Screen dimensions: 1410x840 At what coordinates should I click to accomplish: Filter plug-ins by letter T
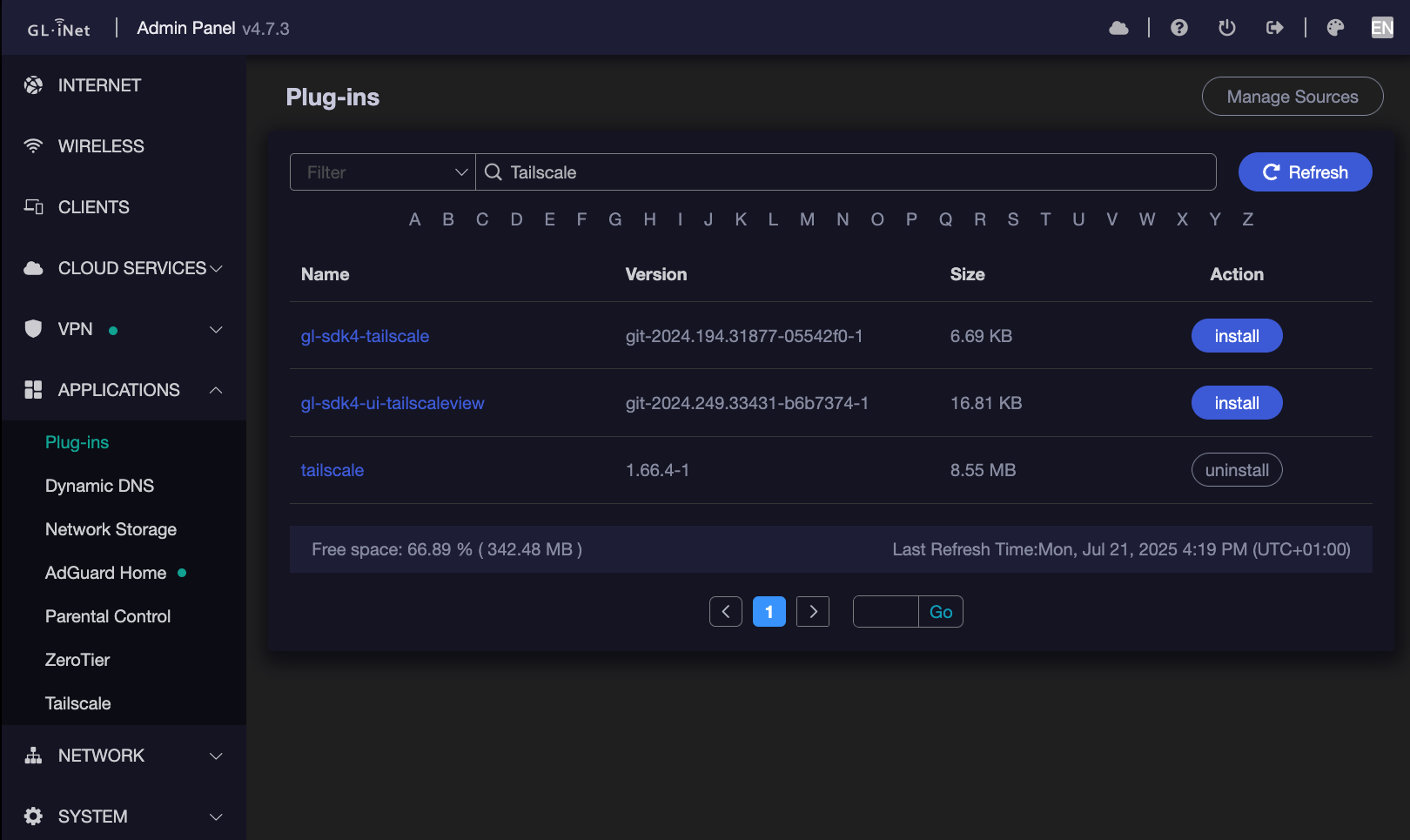point(1045,219)
